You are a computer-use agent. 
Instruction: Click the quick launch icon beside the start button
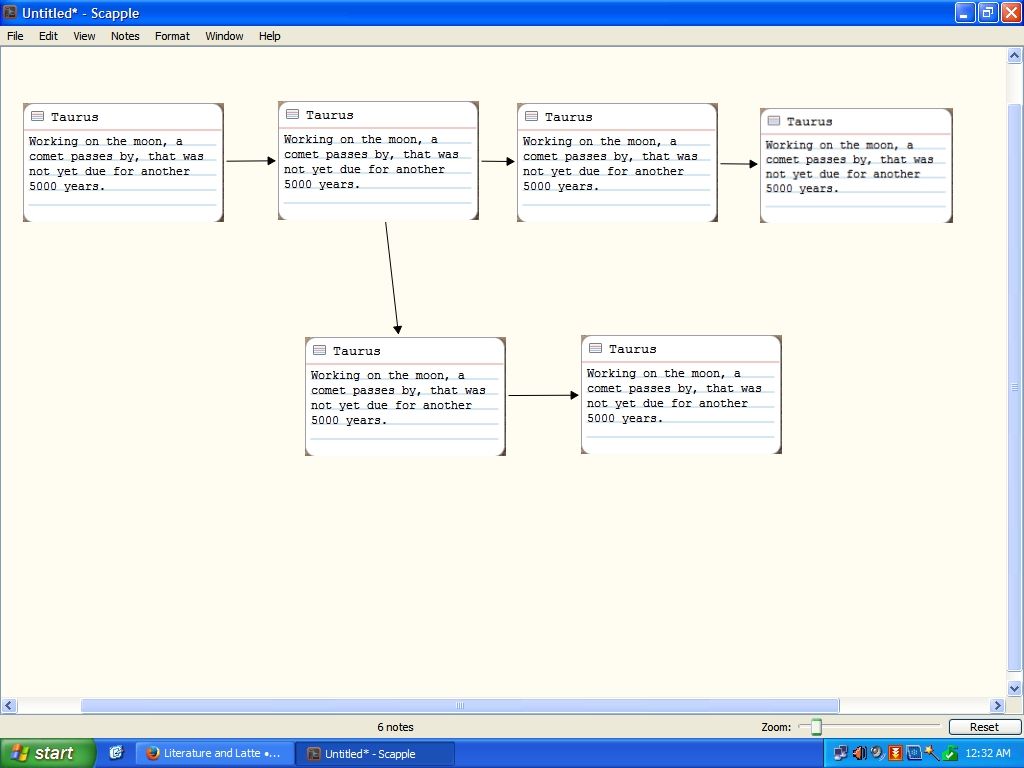coord(116,753)
